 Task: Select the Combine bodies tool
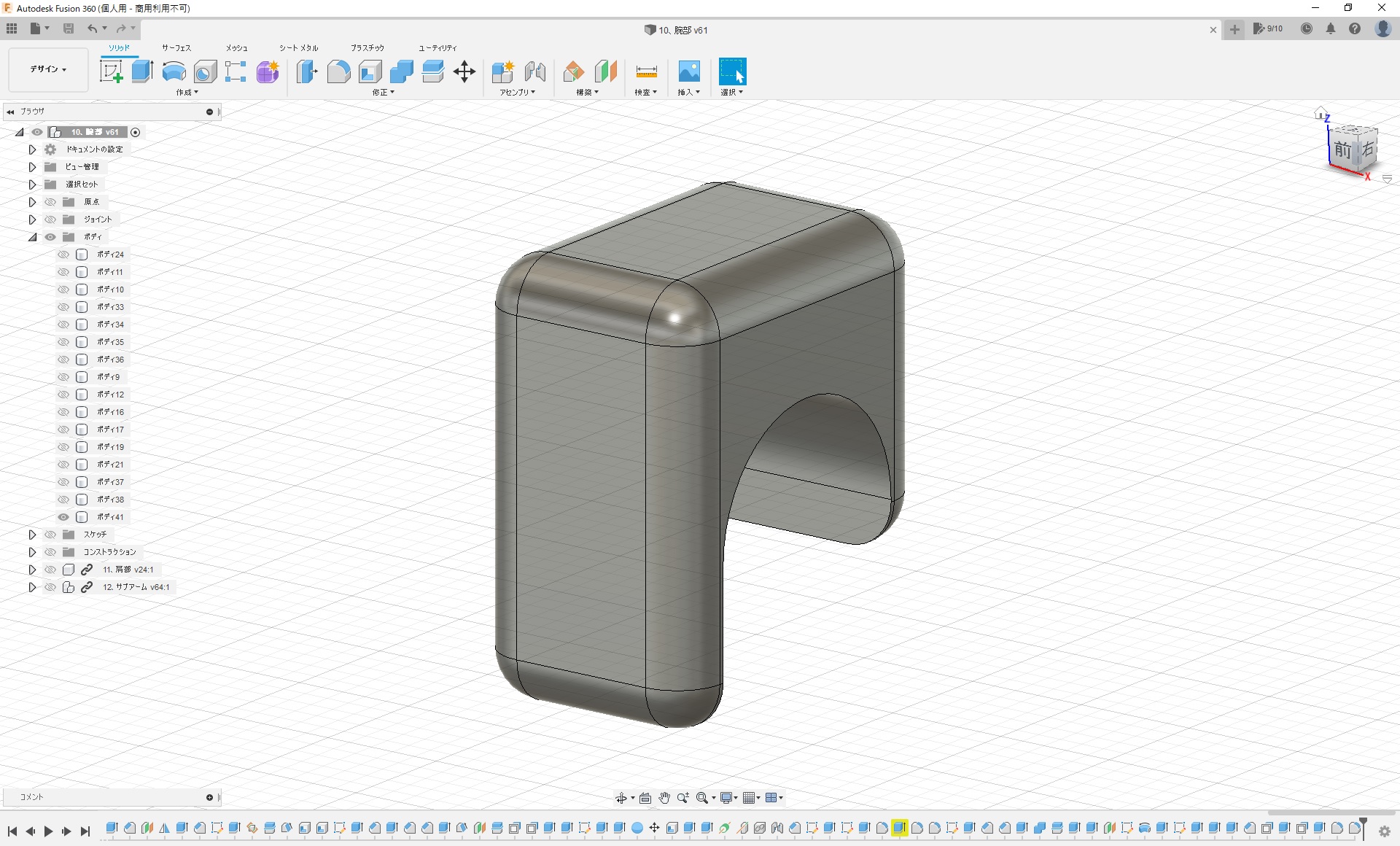(401, 71)
